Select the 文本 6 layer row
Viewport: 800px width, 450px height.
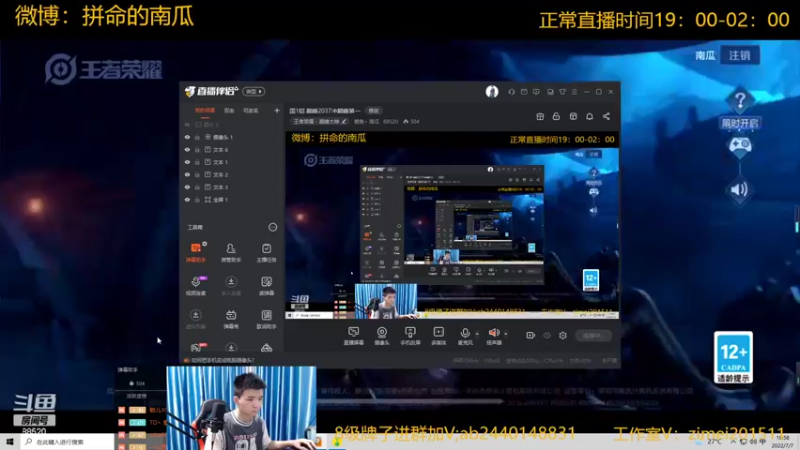(232, 149)
